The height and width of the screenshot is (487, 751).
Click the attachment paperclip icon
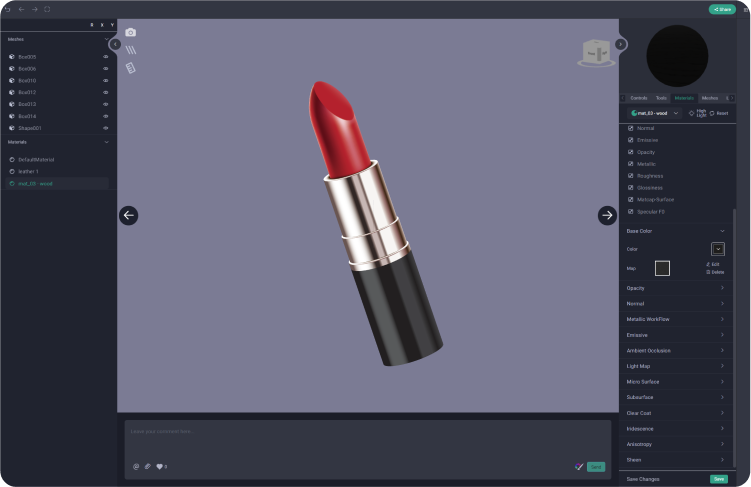(x=148, y=466)
